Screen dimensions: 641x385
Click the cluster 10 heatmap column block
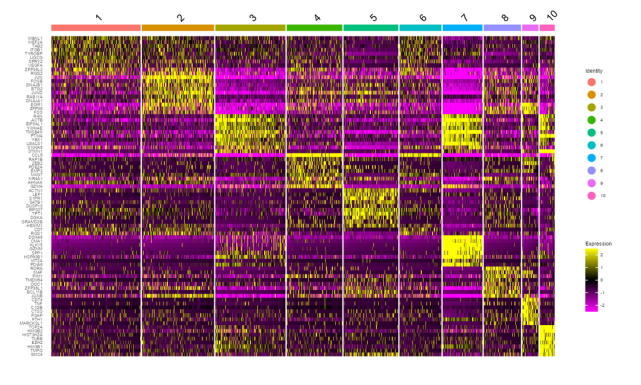[x=547, y=196]
